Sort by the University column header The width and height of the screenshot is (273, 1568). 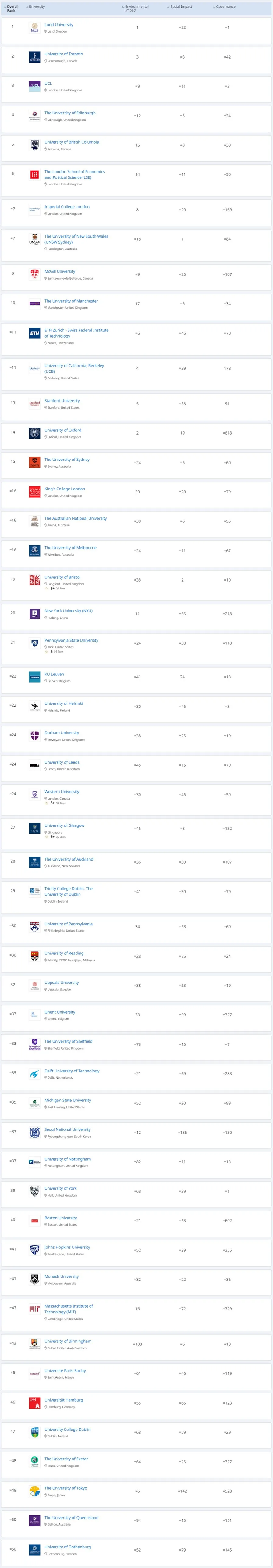click(37, 7)
